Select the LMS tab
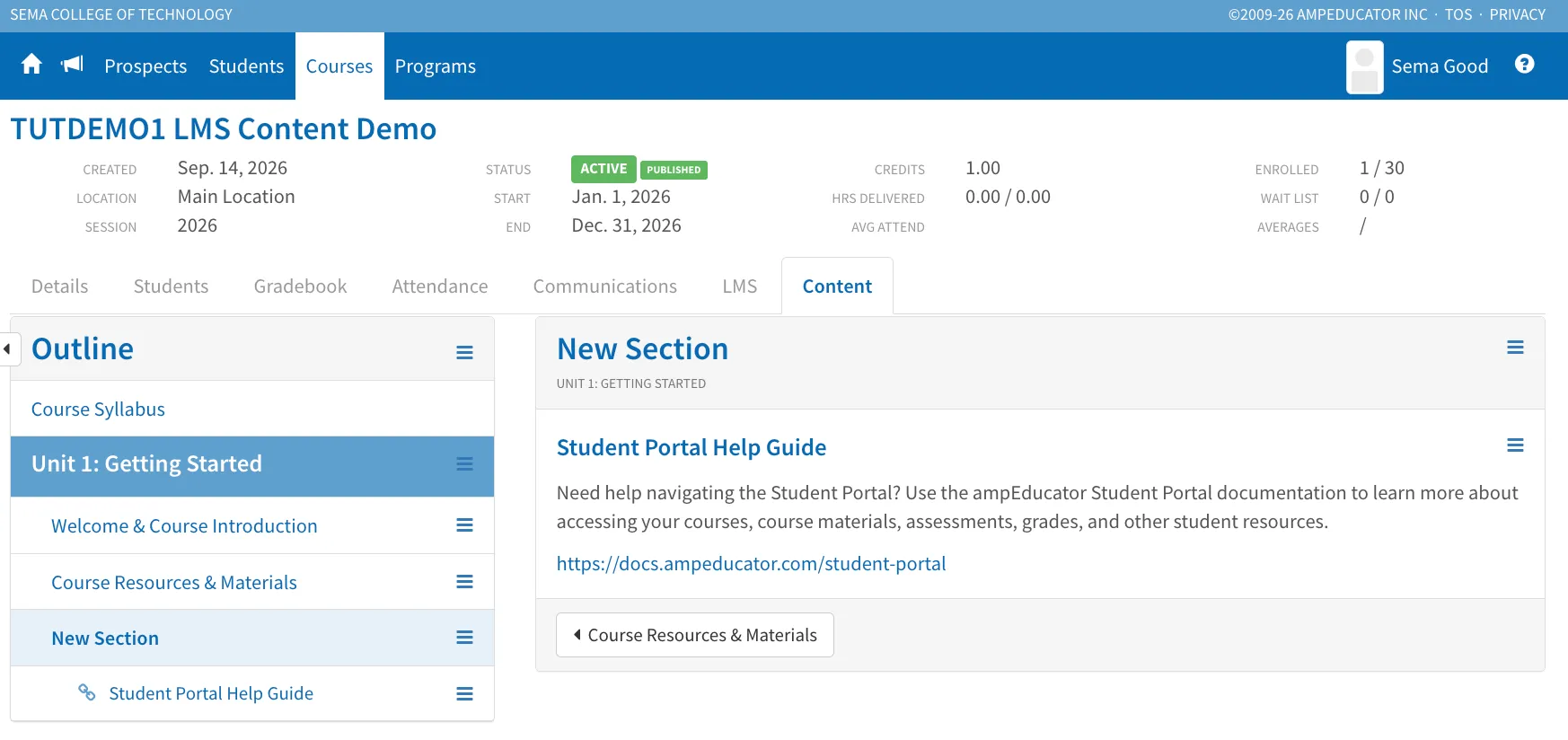 point(740,286)
